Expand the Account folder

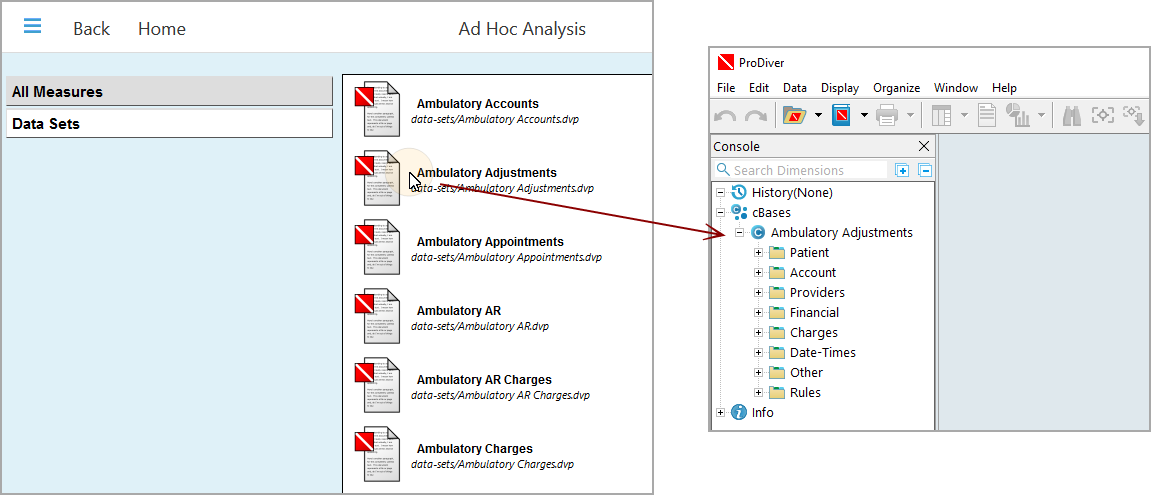(758, 272)
